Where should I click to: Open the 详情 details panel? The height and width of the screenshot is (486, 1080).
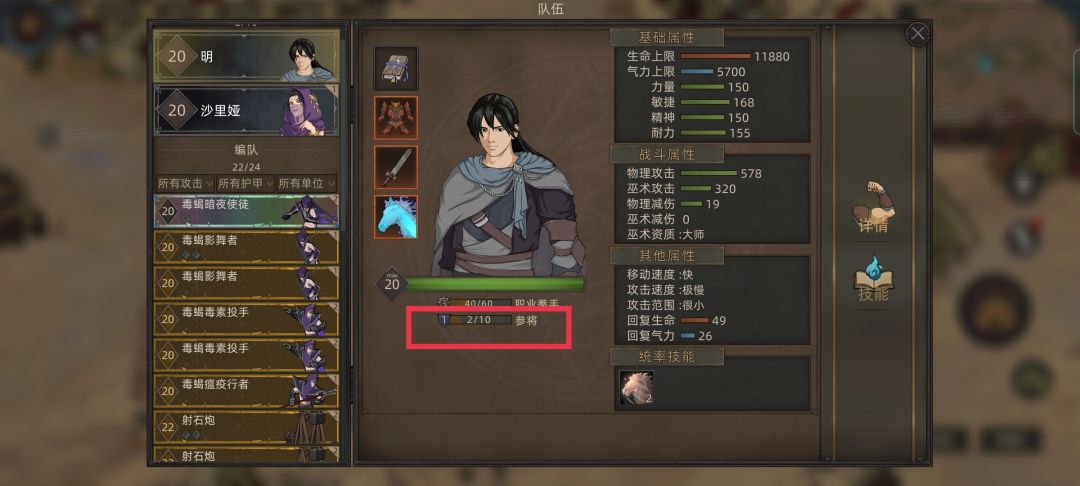pos(873,207)
